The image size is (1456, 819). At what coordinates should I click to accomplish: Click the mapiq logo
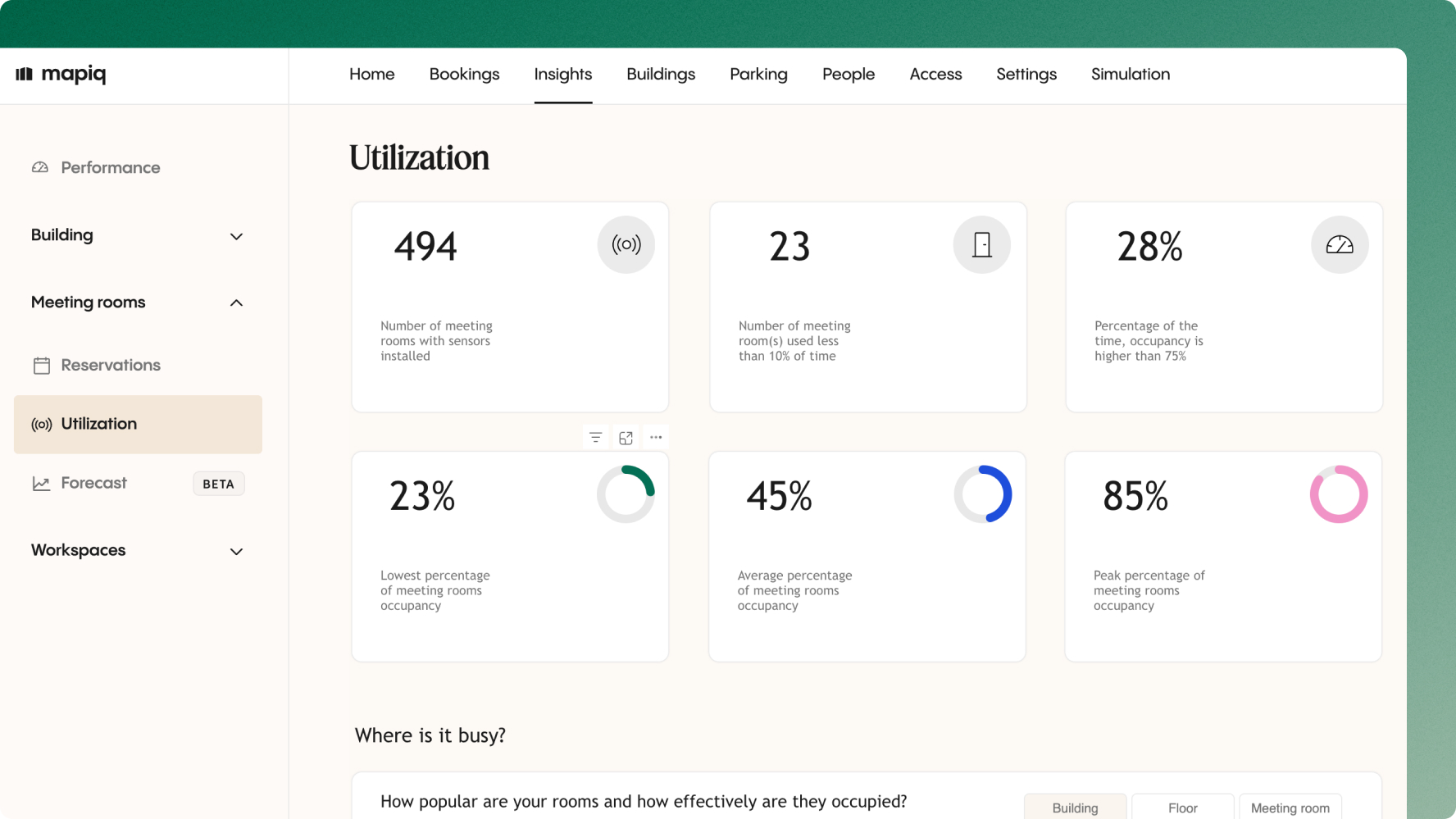click(x=61, y=74)
